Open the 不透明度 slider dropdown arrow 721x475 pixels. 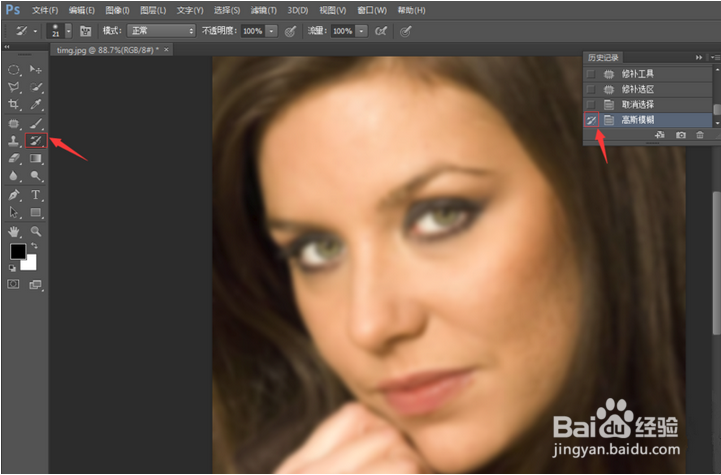point(271,31)
